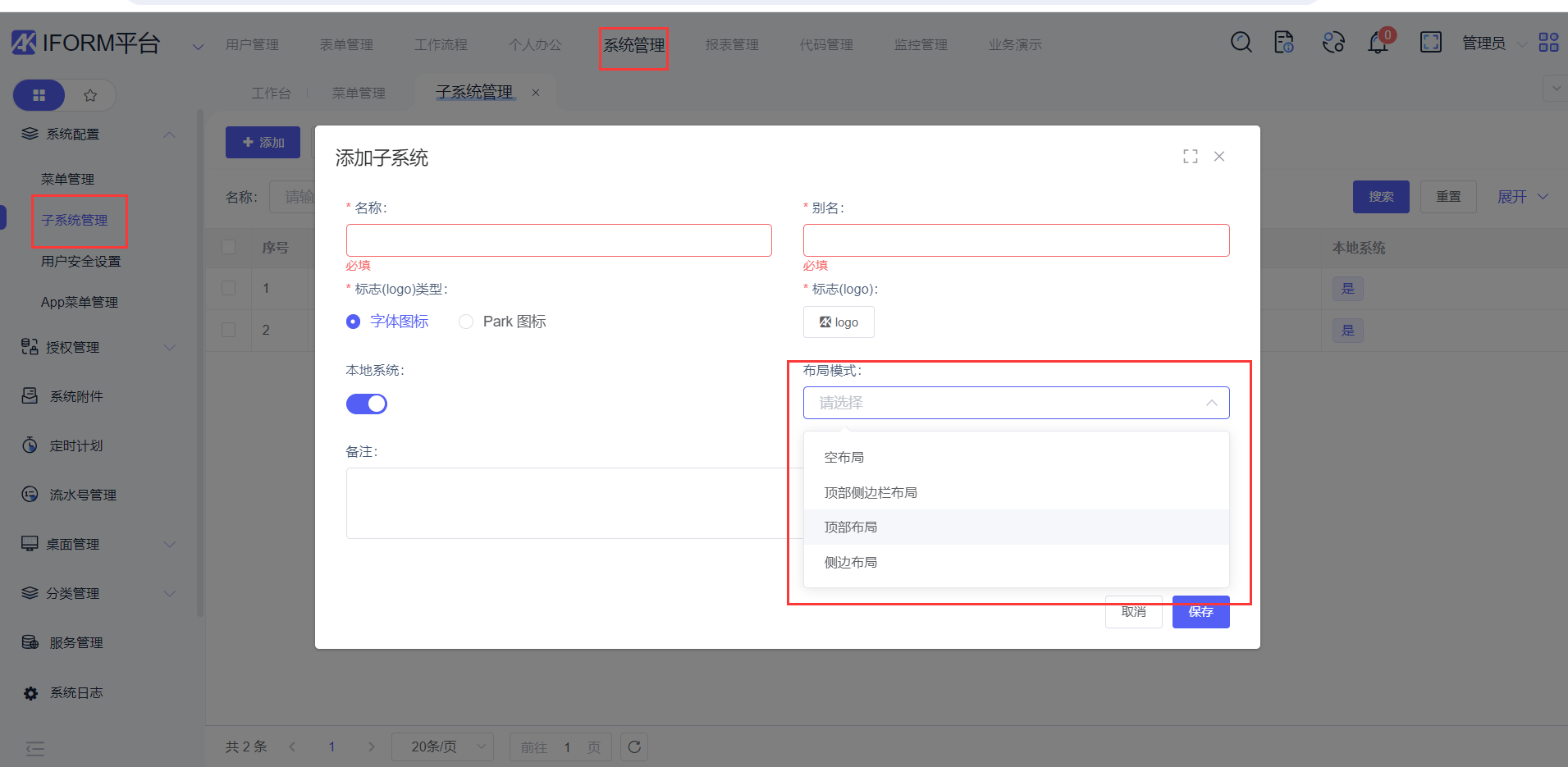Click the 保存 button

[1200, 612]
